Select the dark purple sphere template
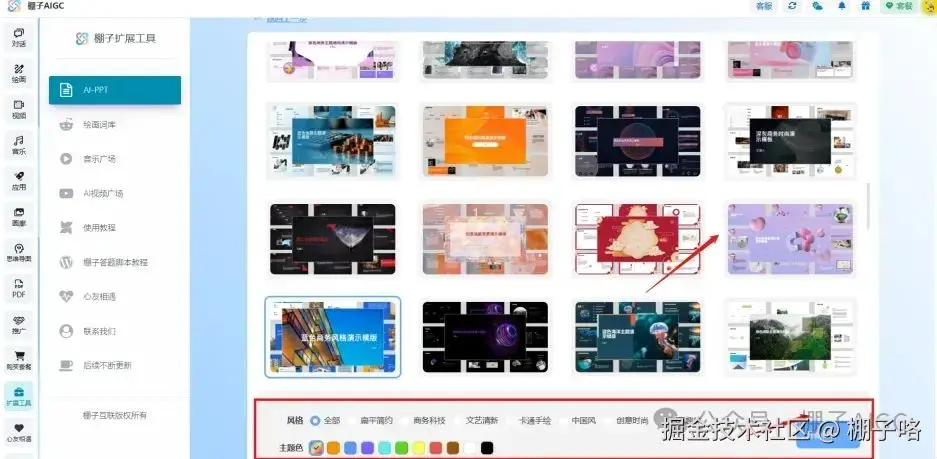Viewport: 937px width, 459px height. coord(485,337)
